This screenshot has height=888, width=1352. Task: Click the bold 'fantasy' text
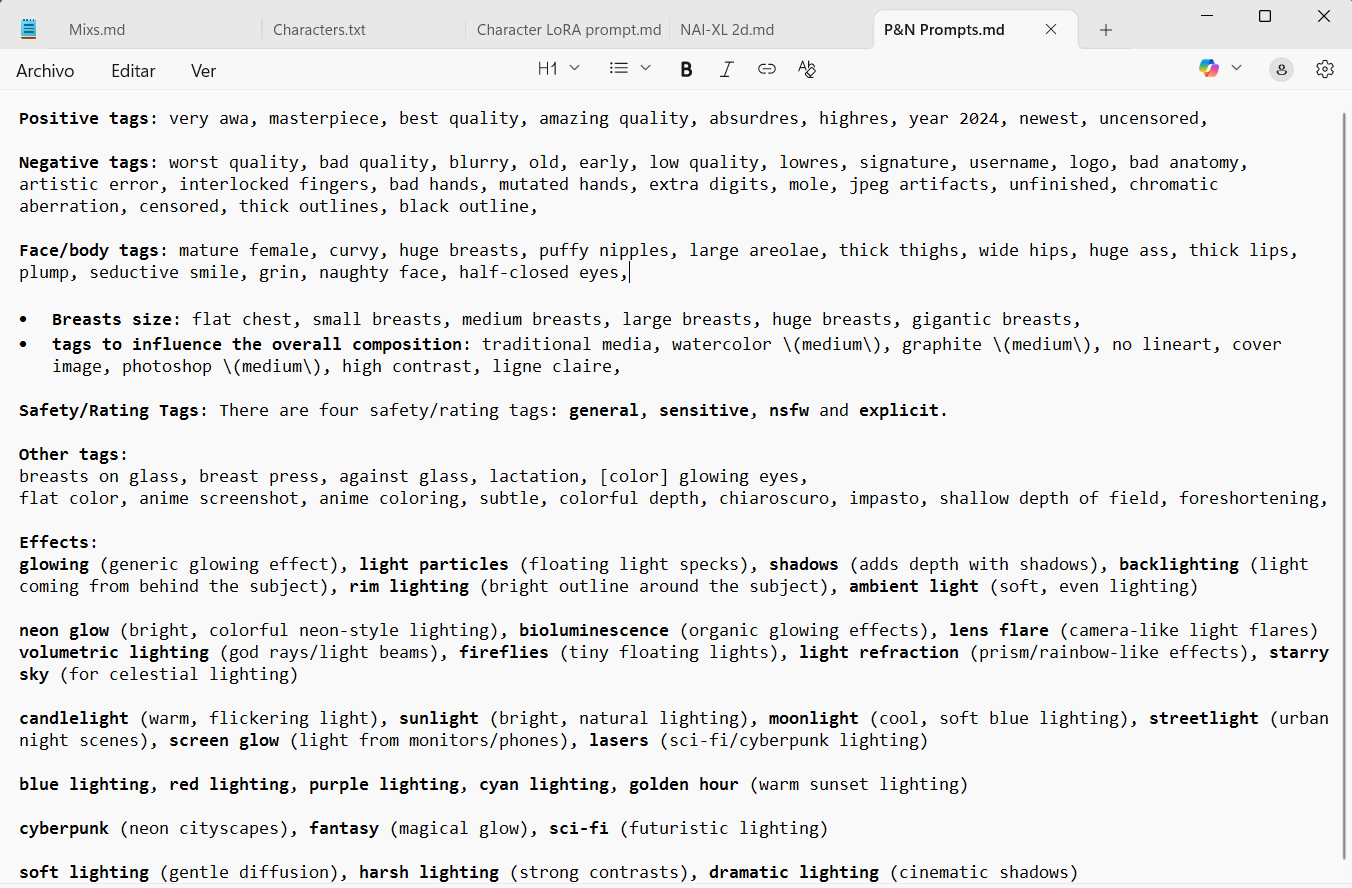point(344,828)
